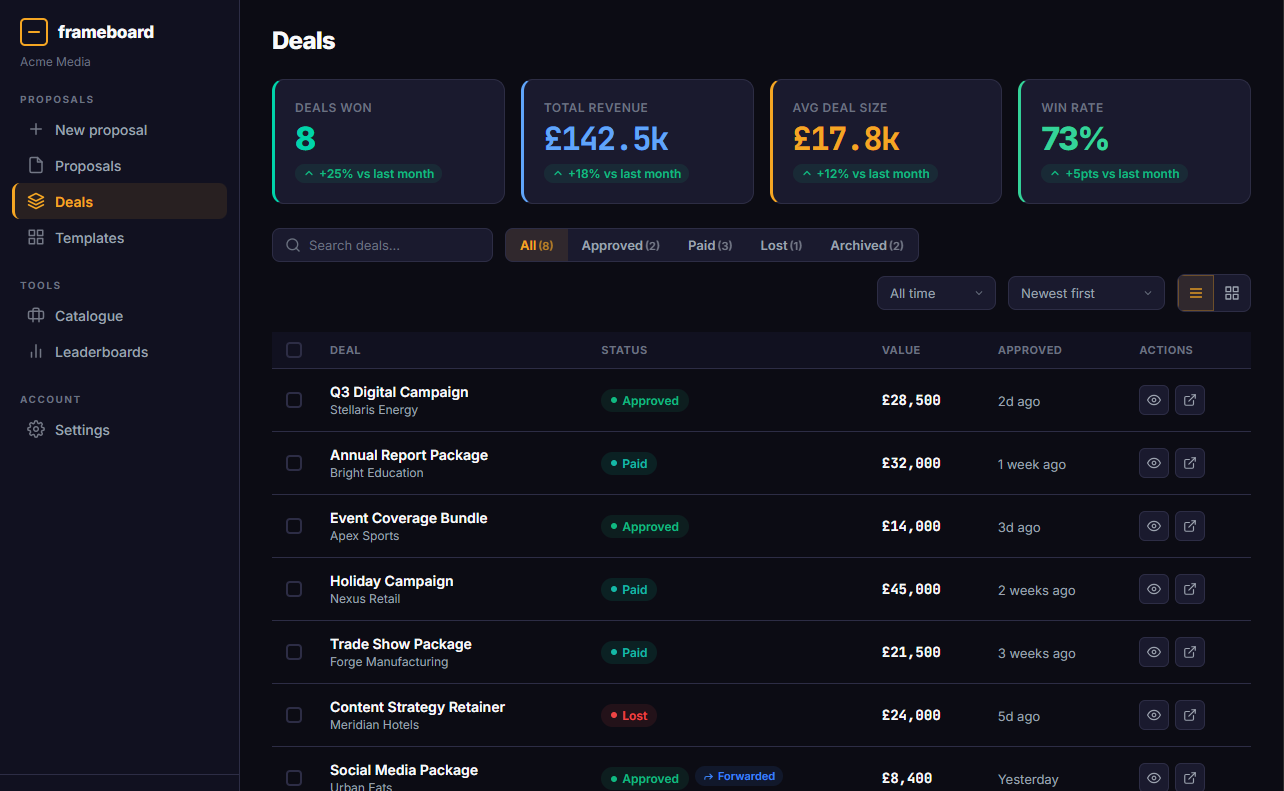Click the Search deals field

coord(382,245)
